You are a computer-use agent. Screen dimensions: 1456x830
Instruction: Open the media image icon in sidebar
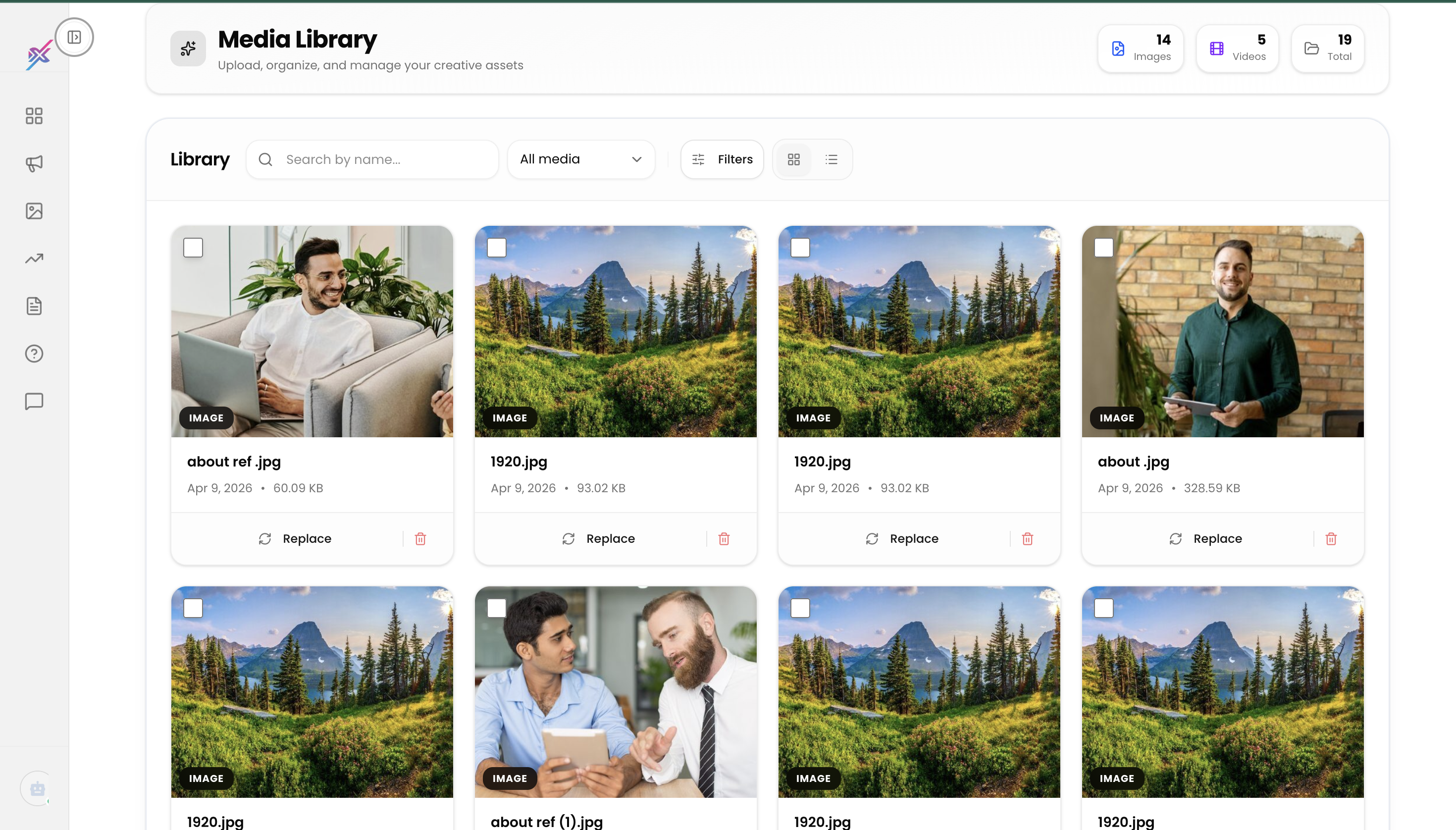pos(34,211)
